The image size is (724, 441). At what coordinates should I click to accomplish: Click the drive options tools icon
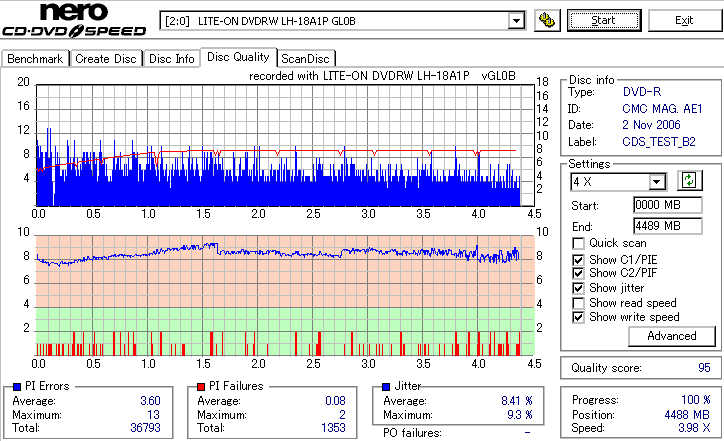coord(547,21)
